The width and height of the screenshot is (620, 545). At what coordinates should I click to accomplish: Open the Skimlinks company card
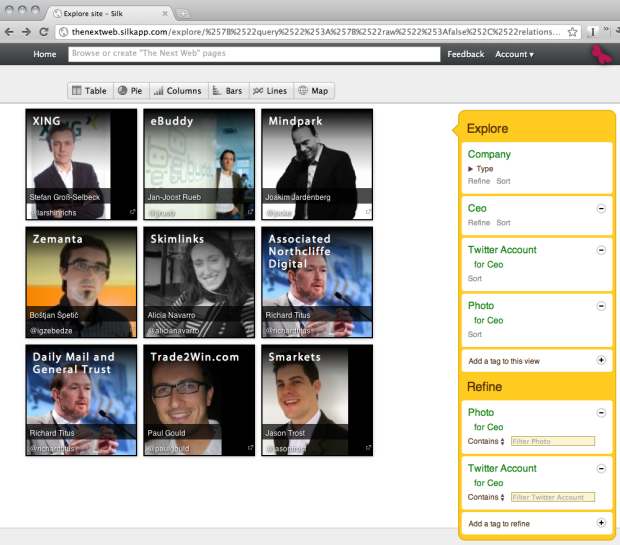point(199,282)
